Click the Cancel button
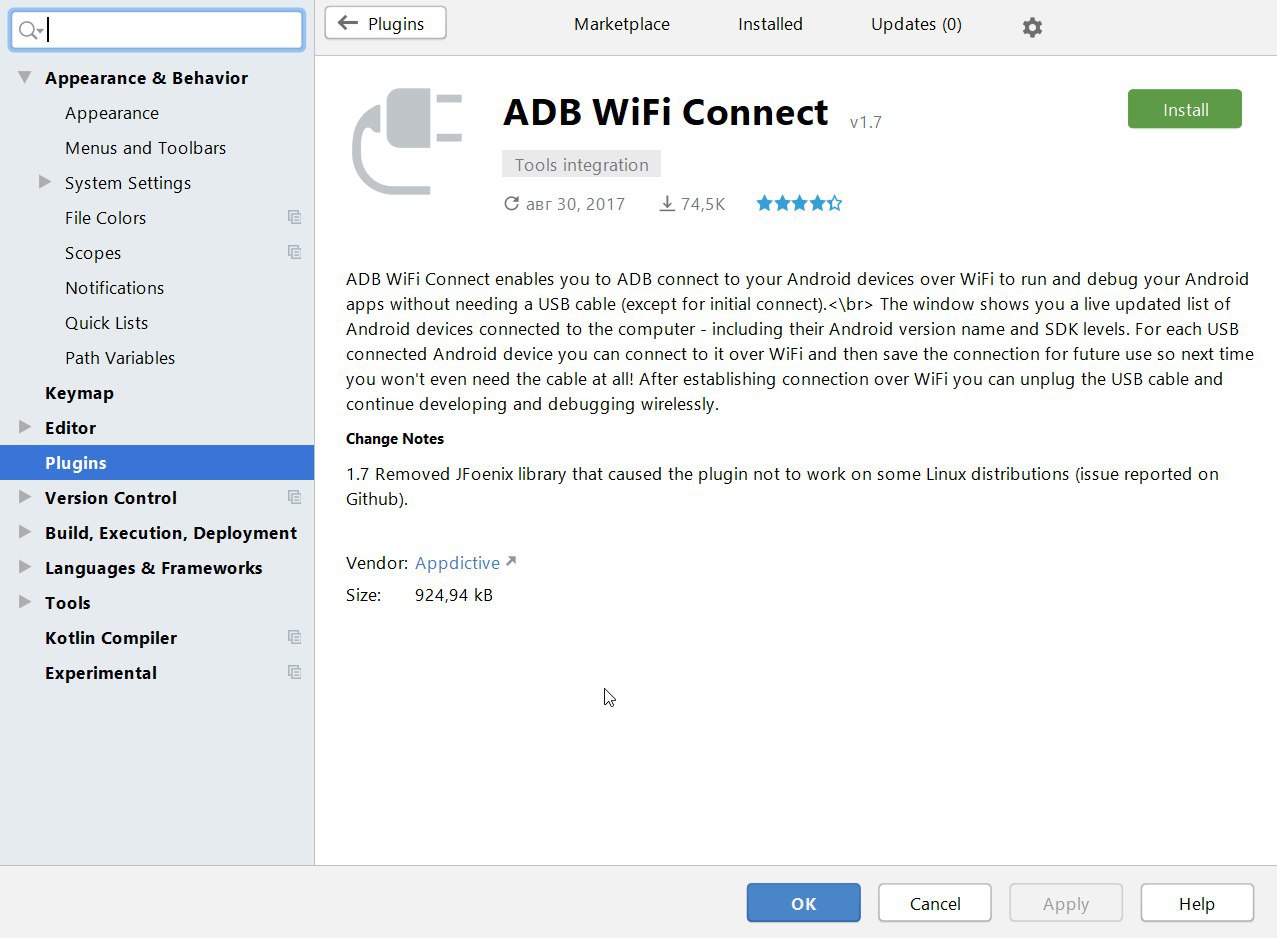Screen dimensions: 1277x938 pos(935,903)
